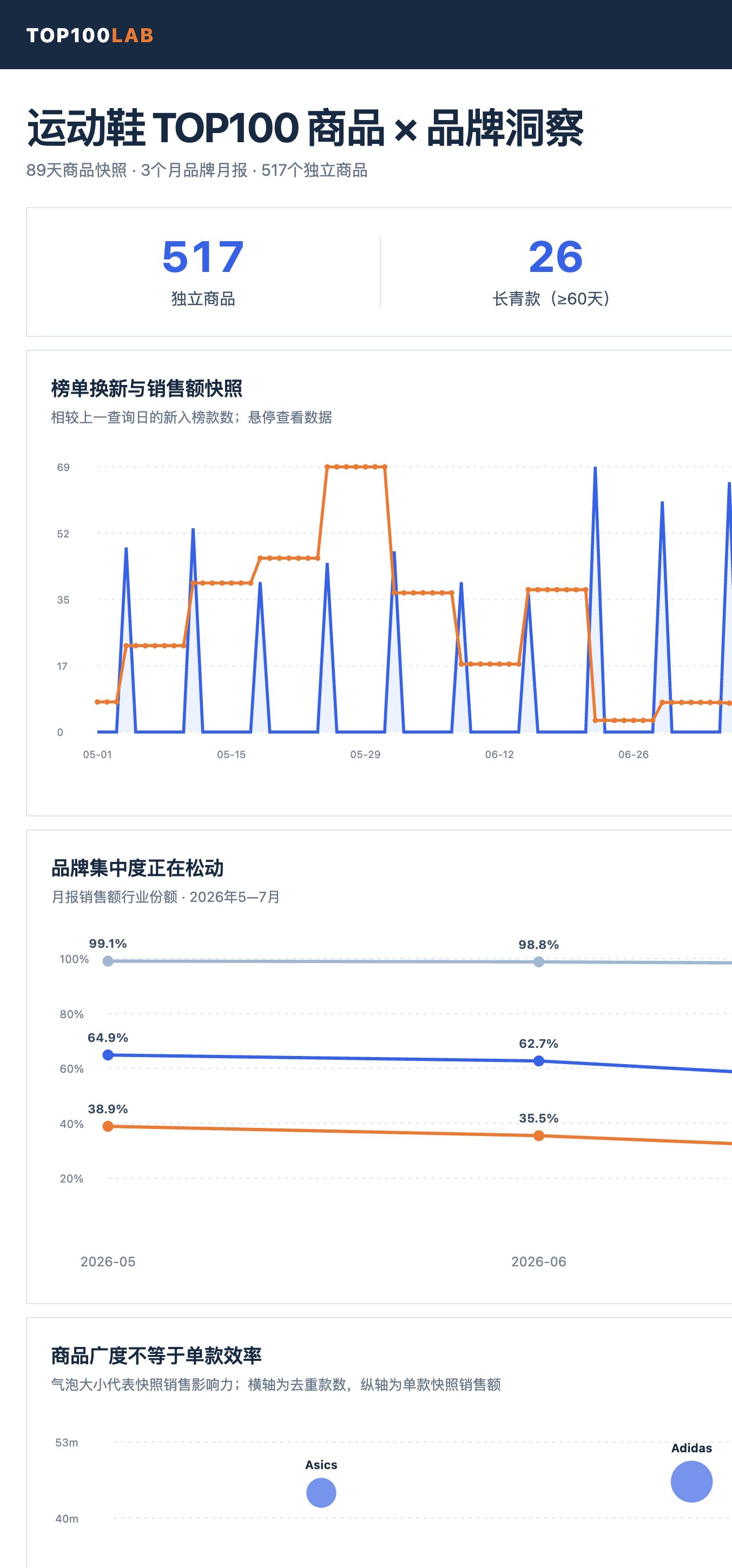Click the 53m y-axis tick label
Image resolution: width=732 pixels, height=1568 pixels.
tap(67, 1443)
